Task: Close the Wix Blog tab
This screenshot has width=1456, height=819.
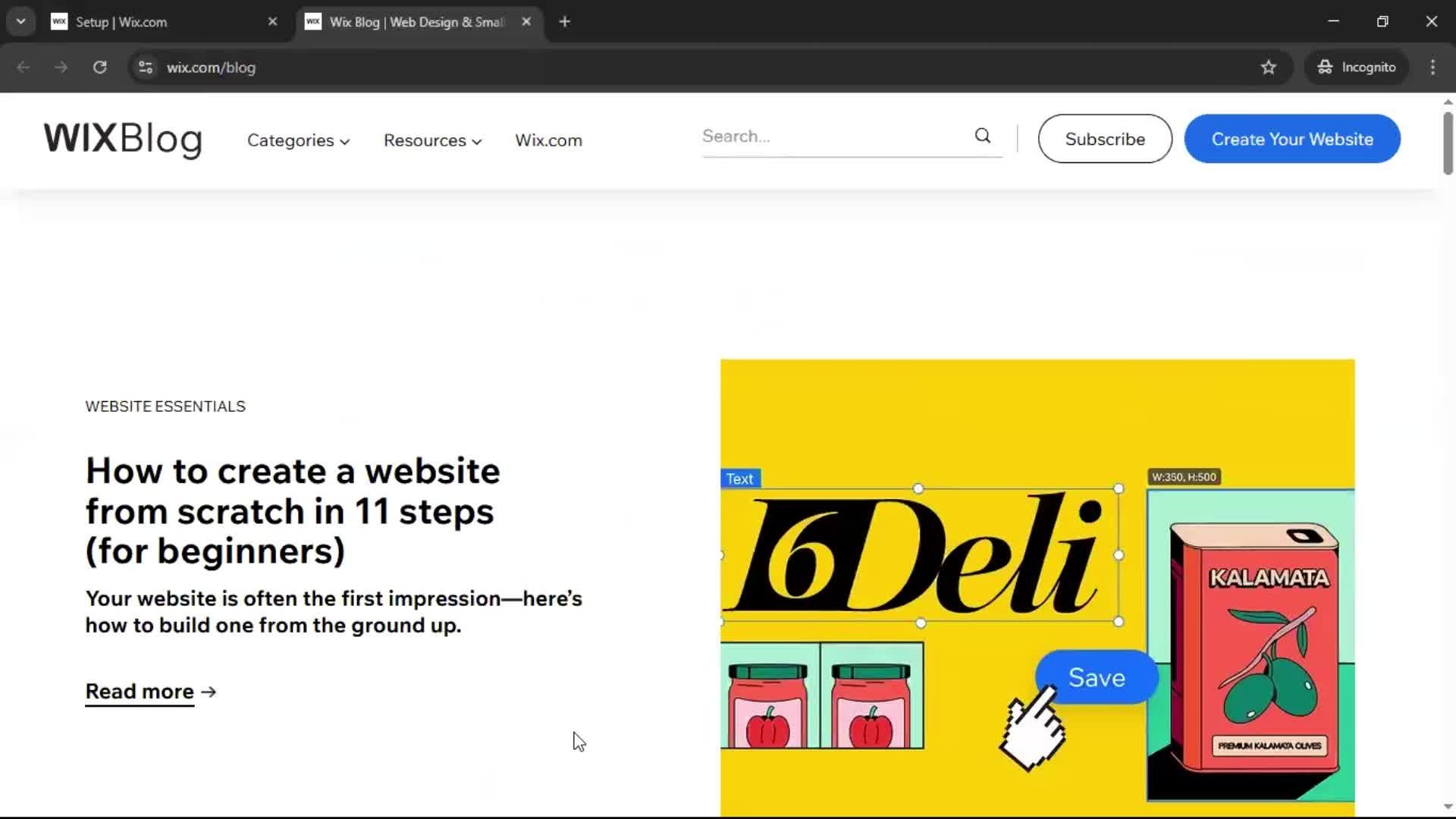Action: coord(526,22)
